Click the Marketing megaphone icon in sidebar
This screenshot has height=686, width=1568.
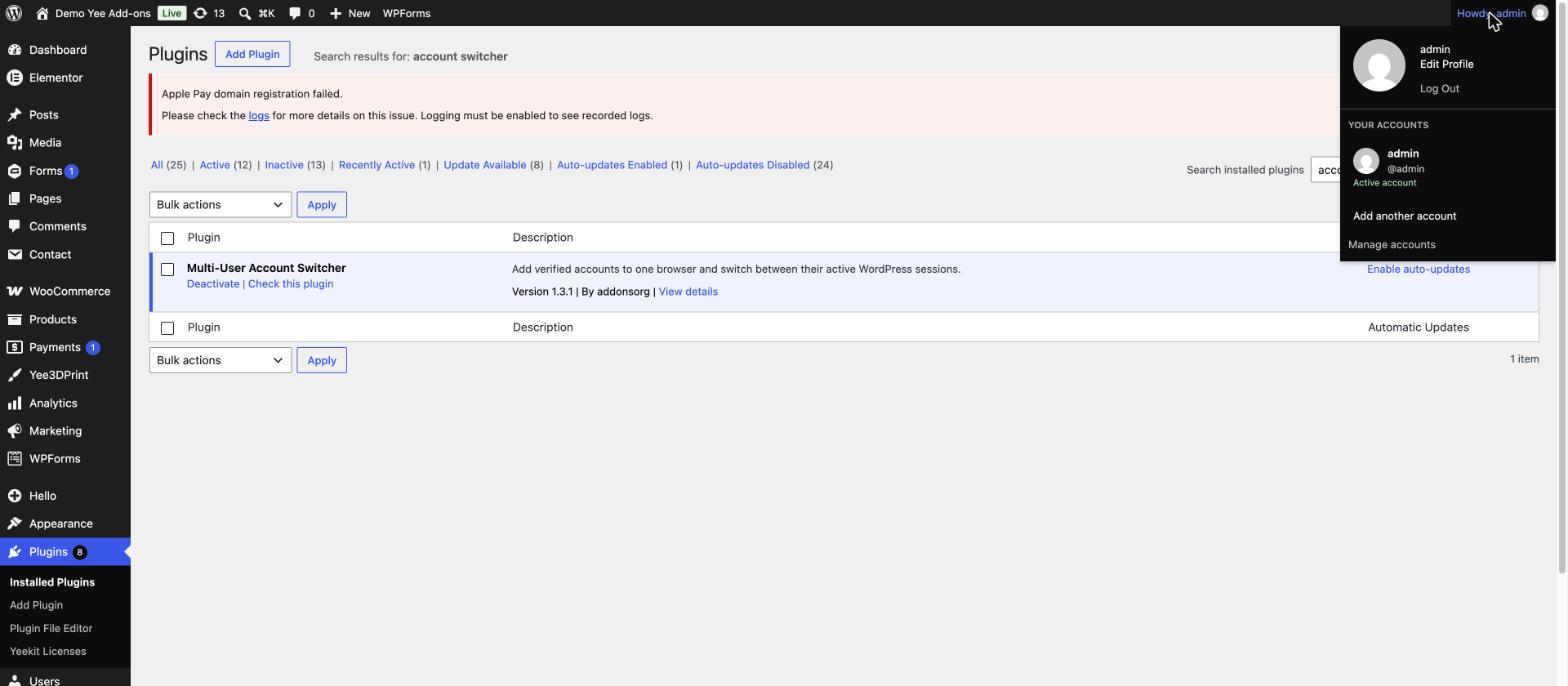click(14, 431)
